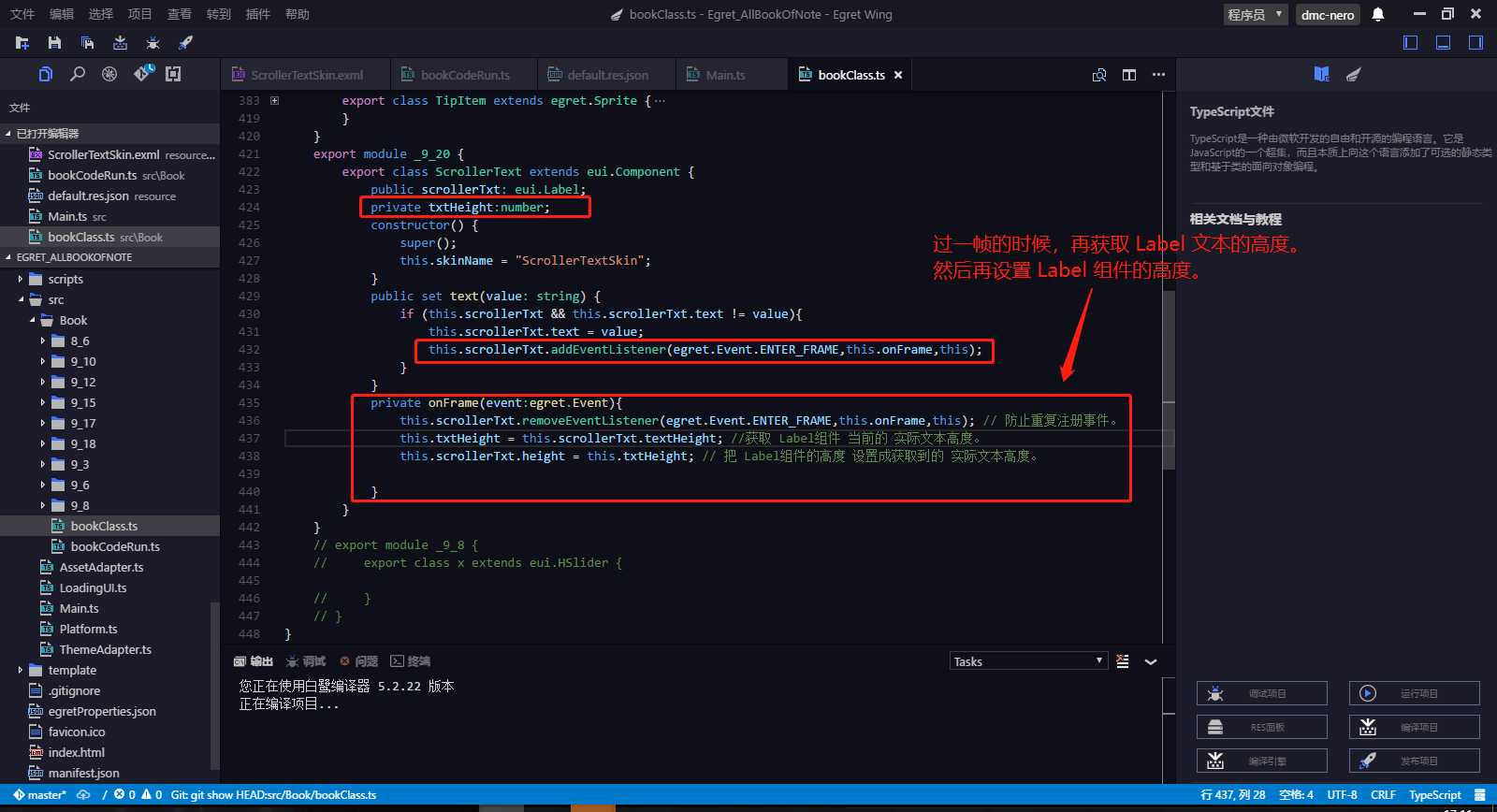Image resolution: width=1497 pixels, height=812 pixels.
Task: Toggle the bottom panel visibility
Action: coord(1443,42)
